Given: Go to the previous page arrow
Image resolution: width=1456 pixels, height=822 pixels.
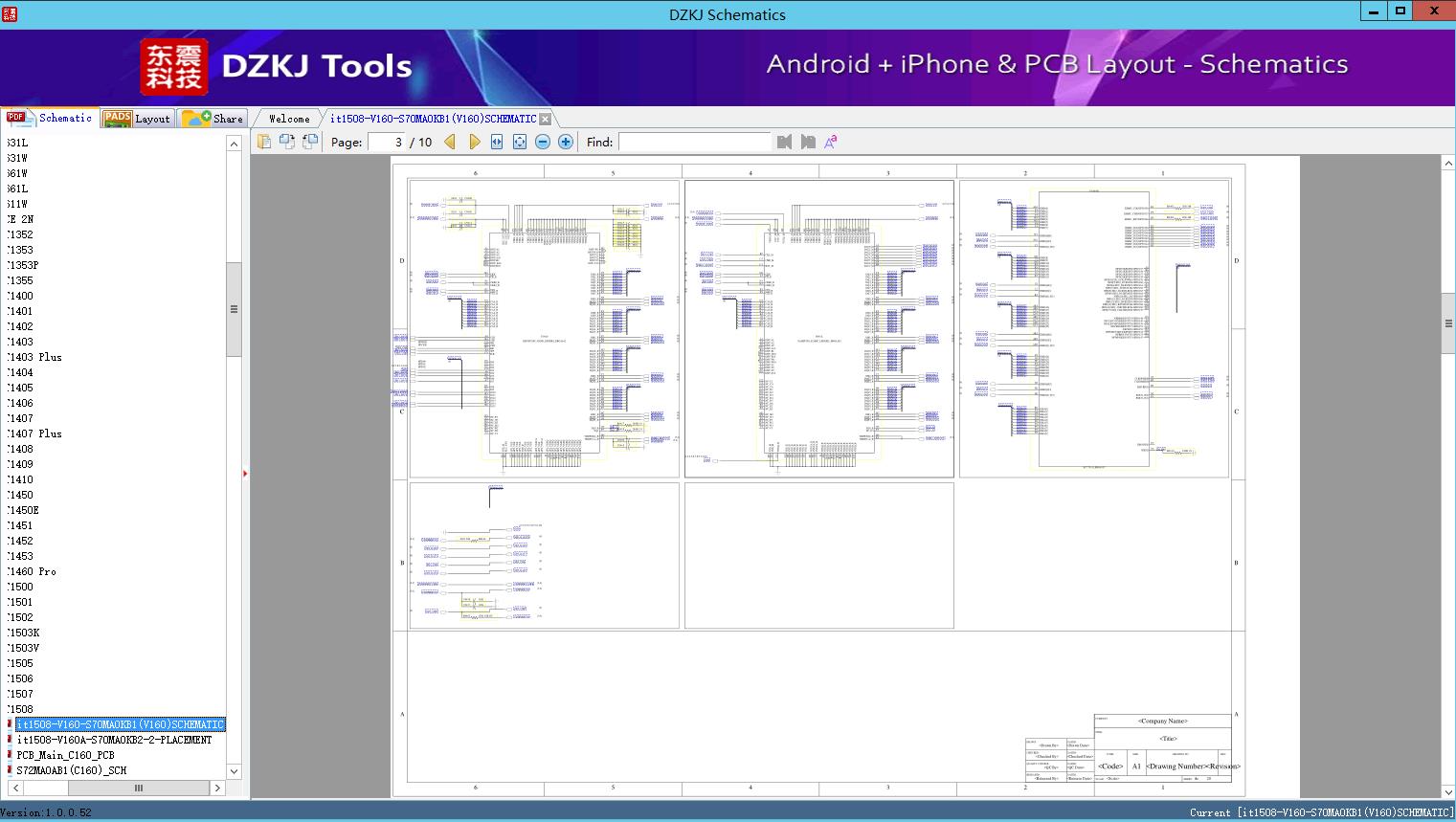Looking at the screenshot, I should [450, 142].
